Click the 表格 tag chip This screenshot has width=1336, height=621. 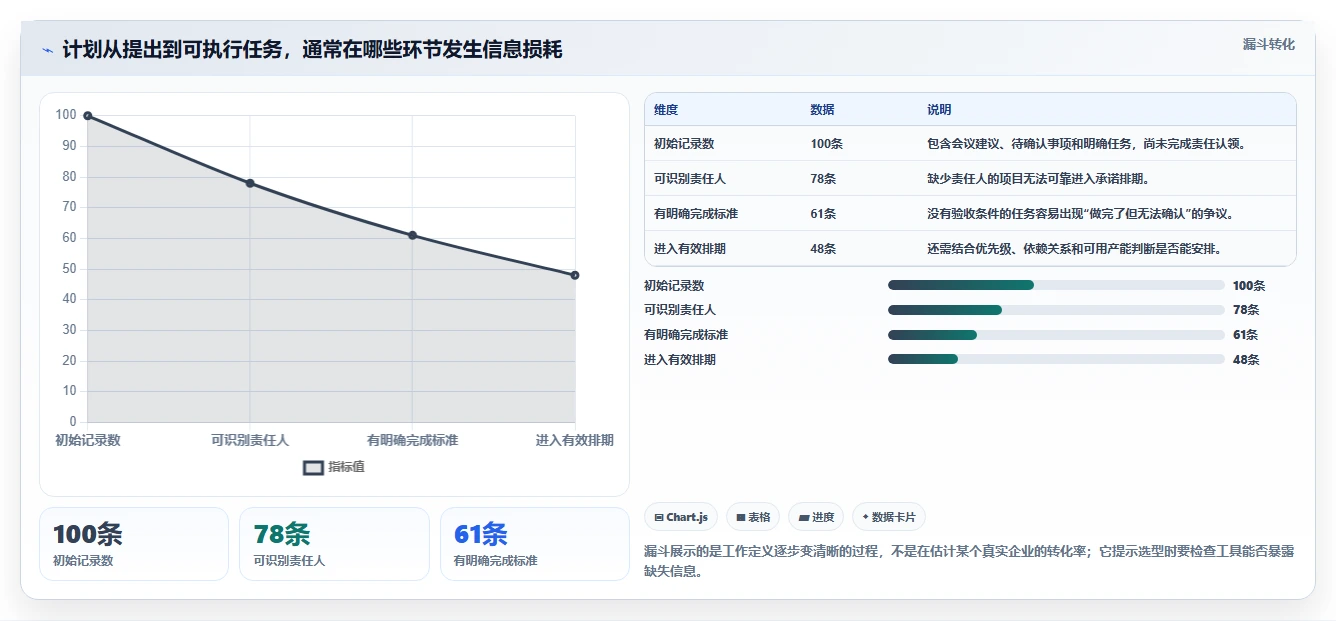(x=753, y=517)
